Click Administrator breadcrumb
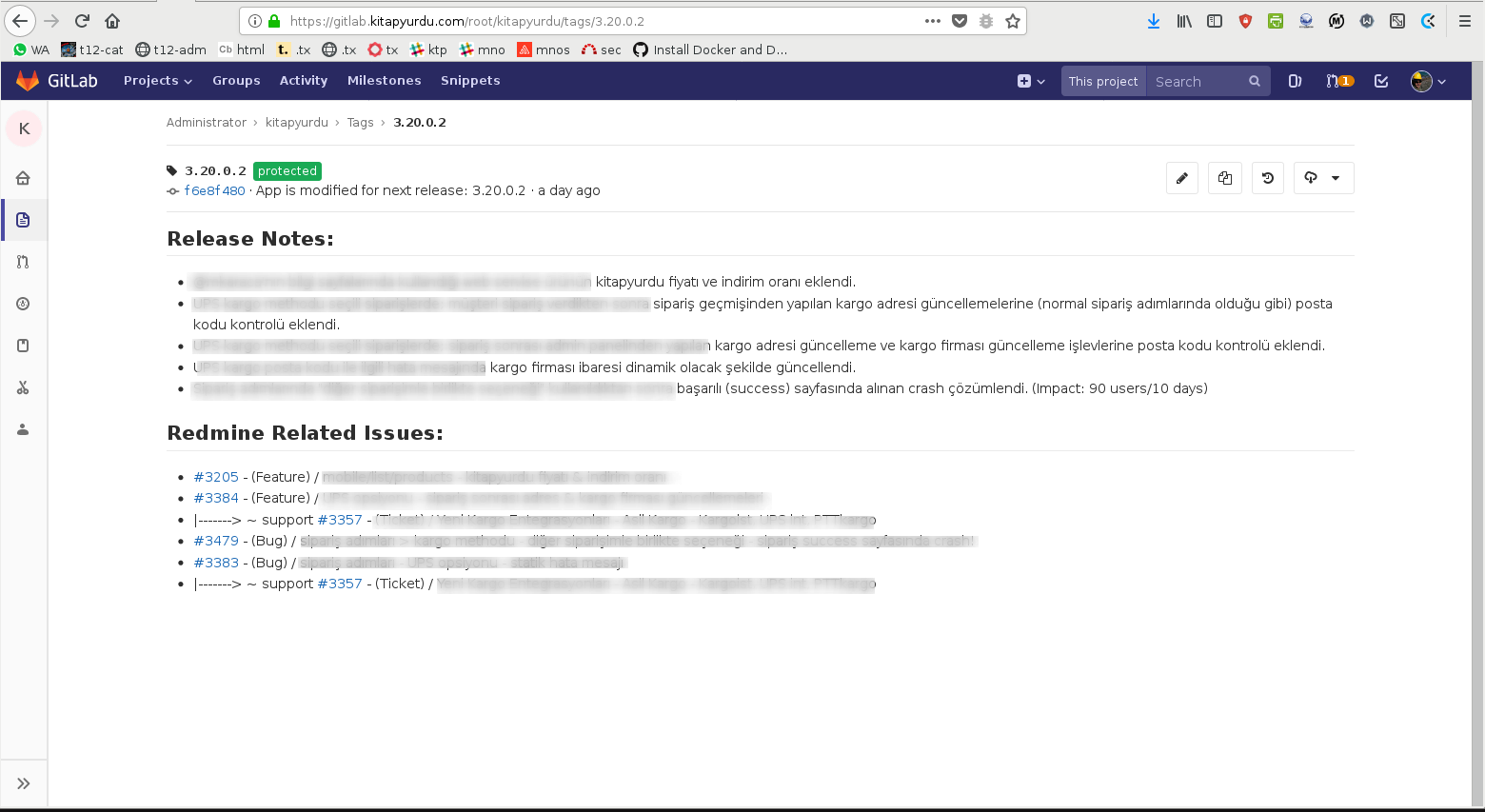Screen dimensions: 1485x812 coord(207,123)
